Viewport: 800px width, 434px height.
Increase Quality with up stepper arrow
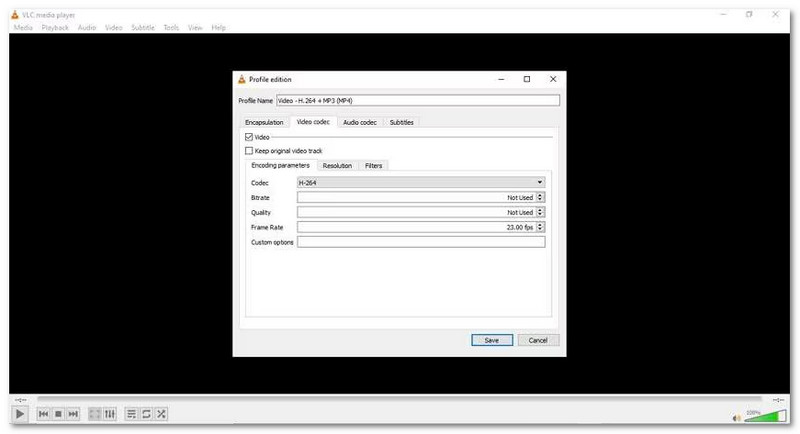540,210
